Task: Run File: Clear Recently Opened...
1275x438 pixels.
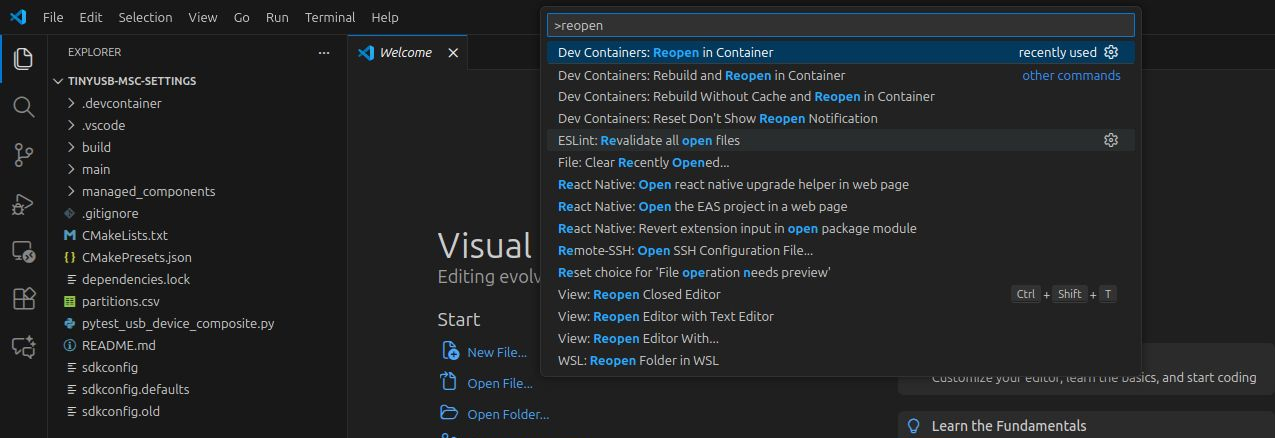Action: tap(841, 162)
